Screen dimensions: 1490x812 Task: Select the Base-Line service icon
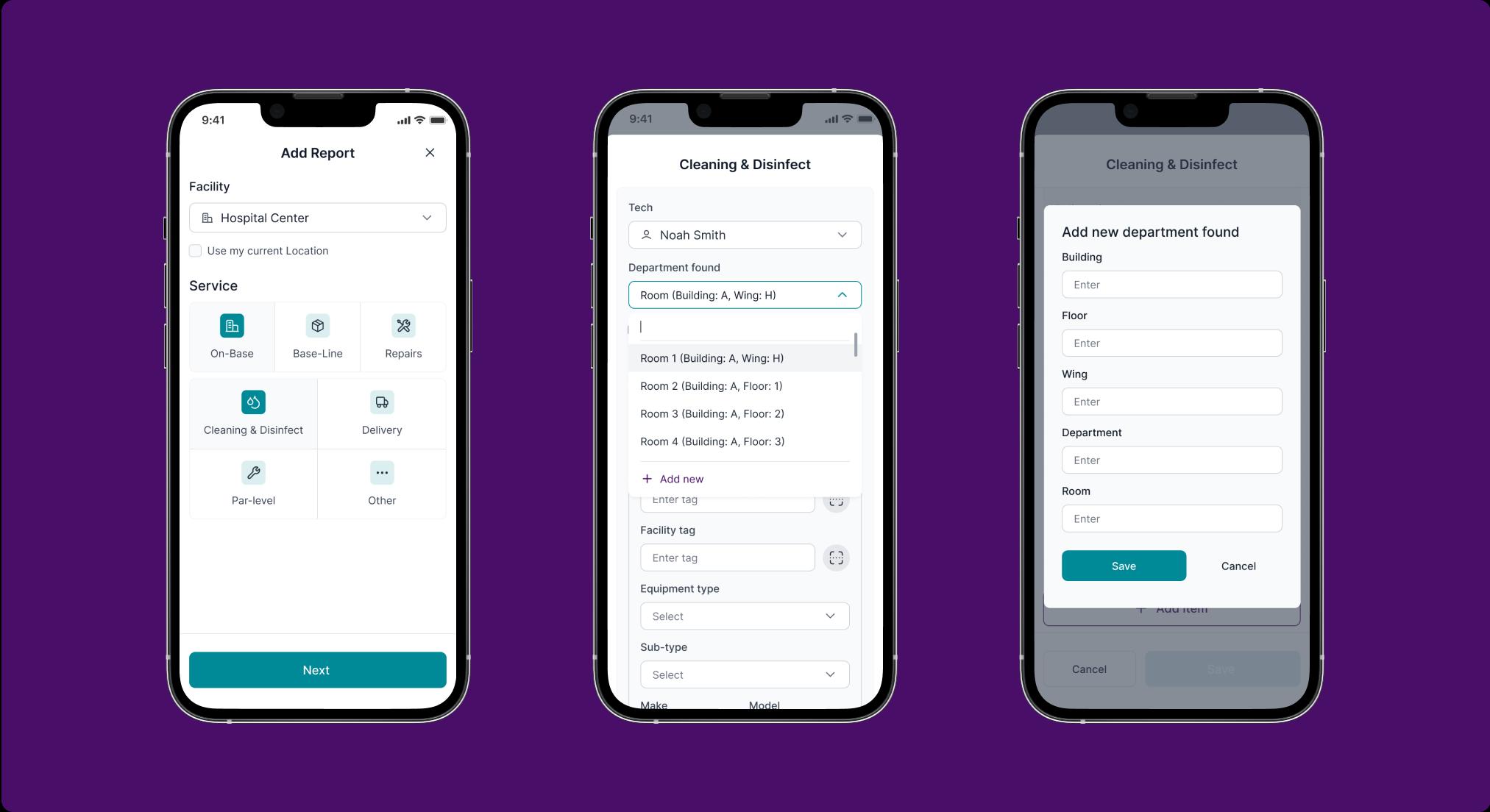click(x=316, y=325)
